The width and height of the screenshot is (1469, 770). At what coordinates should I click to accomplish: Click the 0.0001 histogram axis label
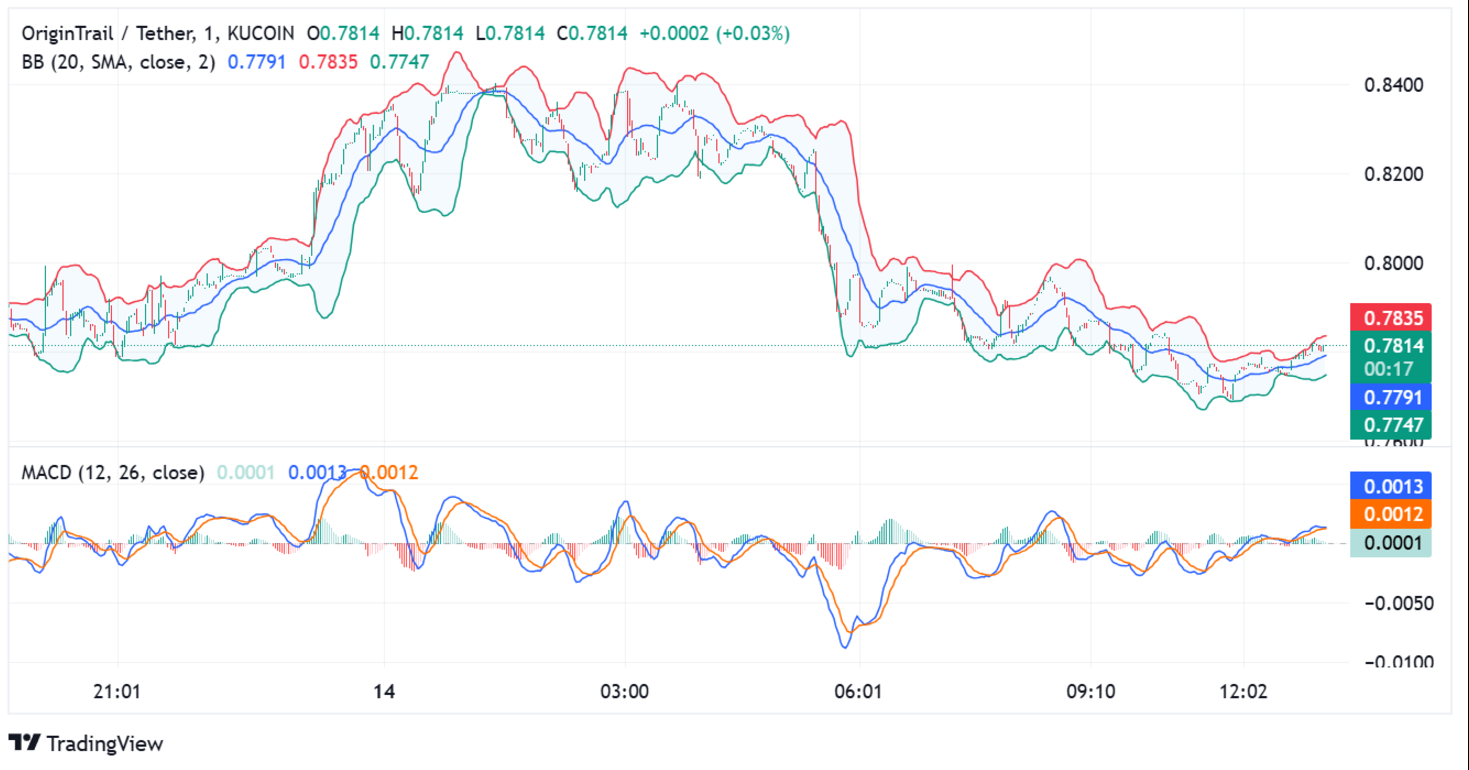pyautogui.click(x=1391, y=542)
